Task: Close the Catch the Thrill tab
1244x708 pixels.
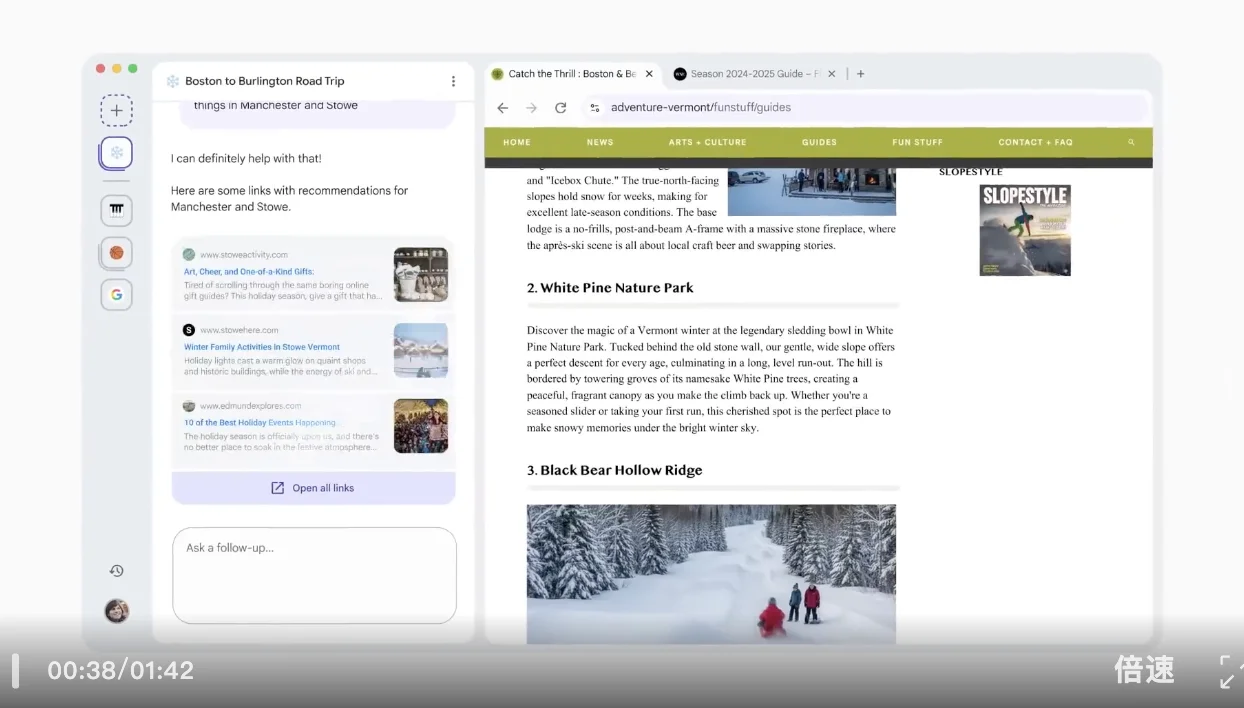Action: [x=649, y=74]
